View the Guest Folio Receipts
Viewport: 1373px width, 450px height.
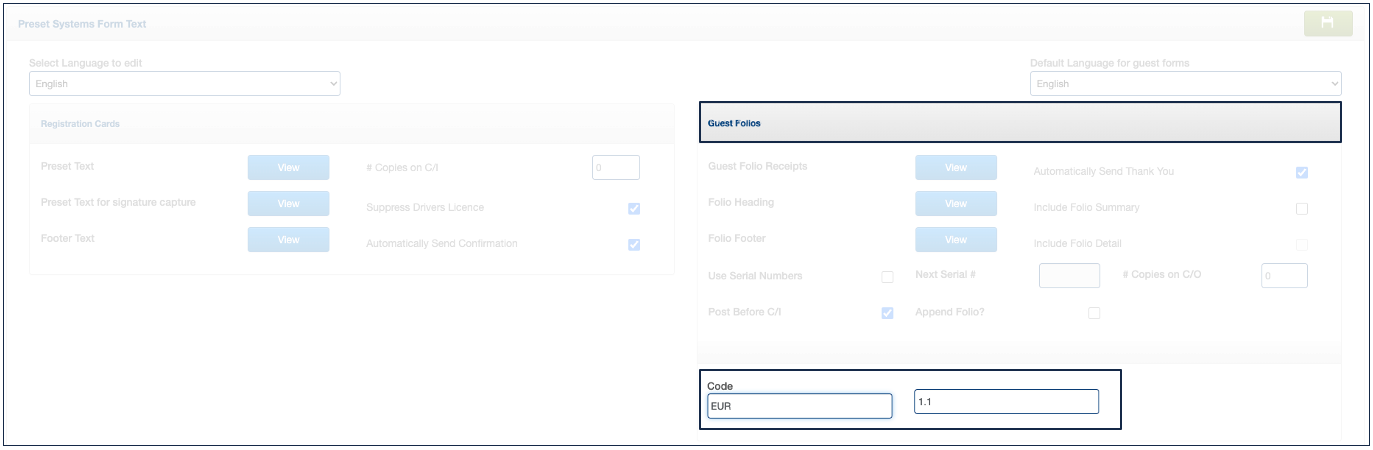tap(955, 168)
